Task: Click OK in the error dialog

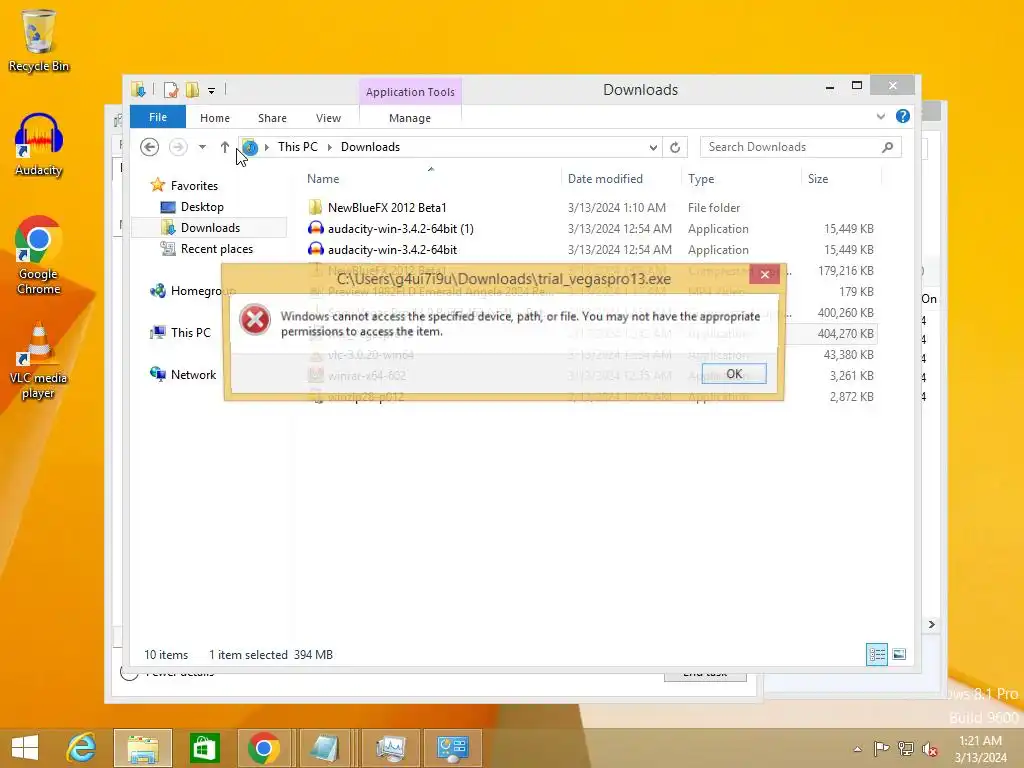Action: (733, 374)
